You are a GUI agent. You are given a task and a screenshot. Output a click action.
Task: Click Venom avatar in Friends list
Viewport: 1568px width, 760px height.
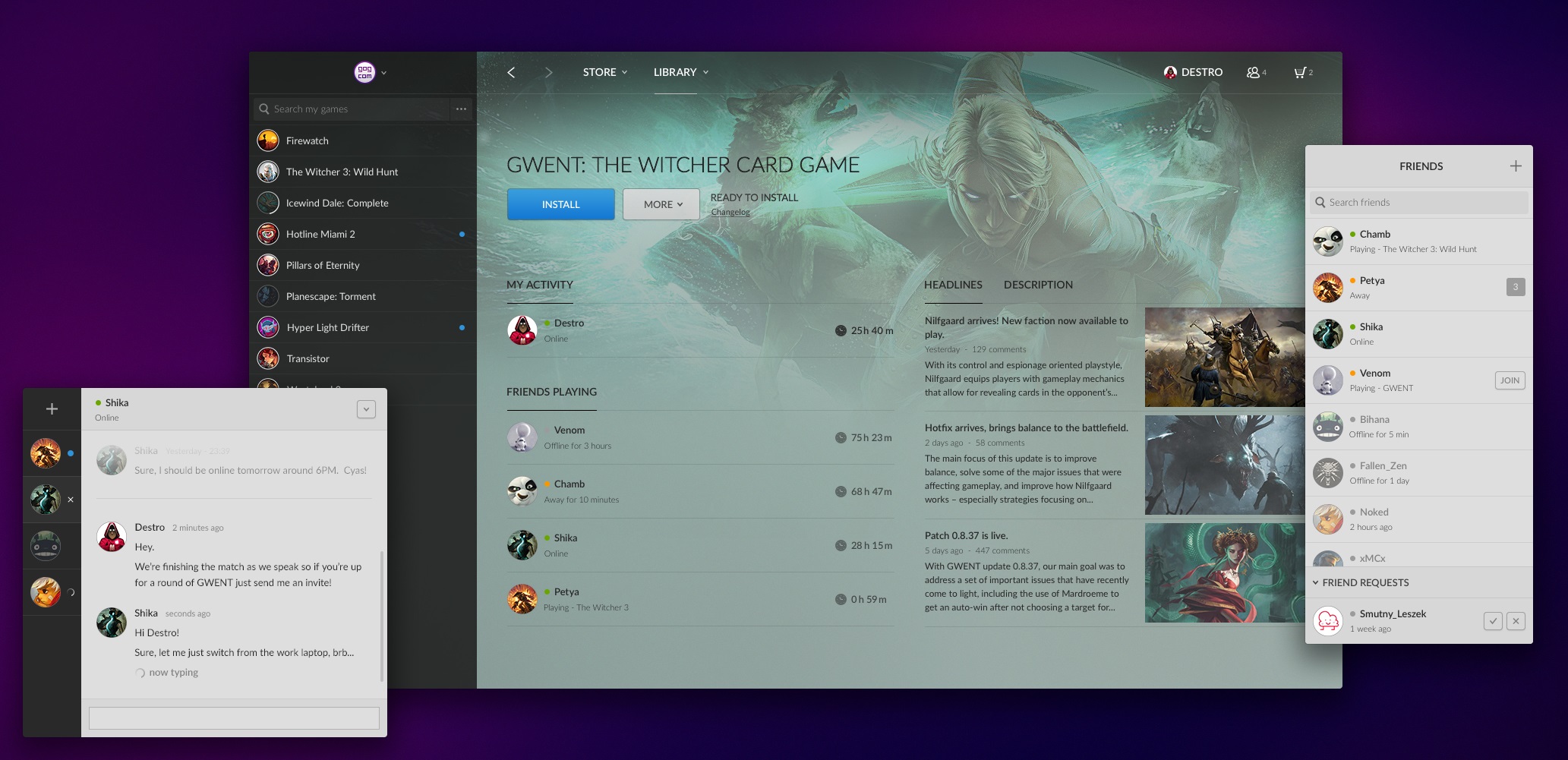(x=1328, y=380)
